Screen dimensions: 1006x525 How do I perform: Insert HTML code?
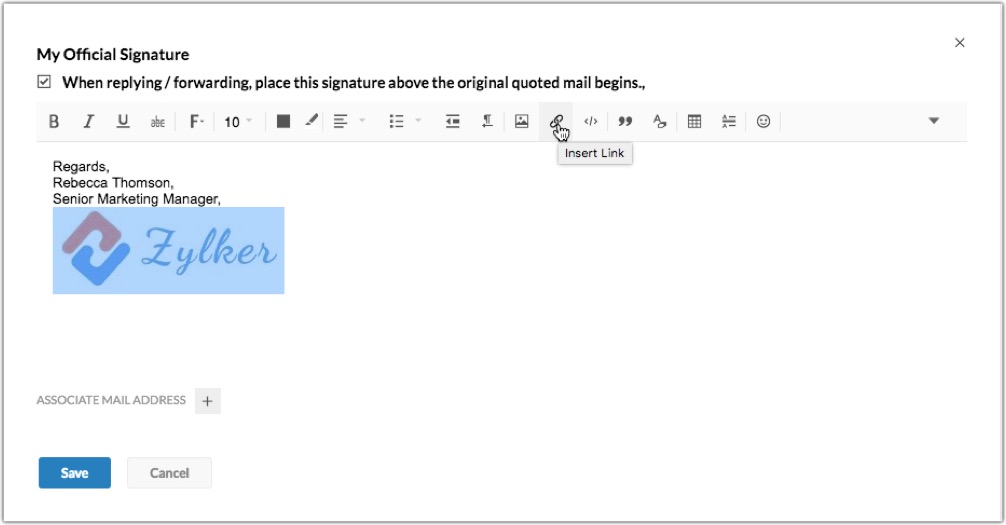click(591, 121)
